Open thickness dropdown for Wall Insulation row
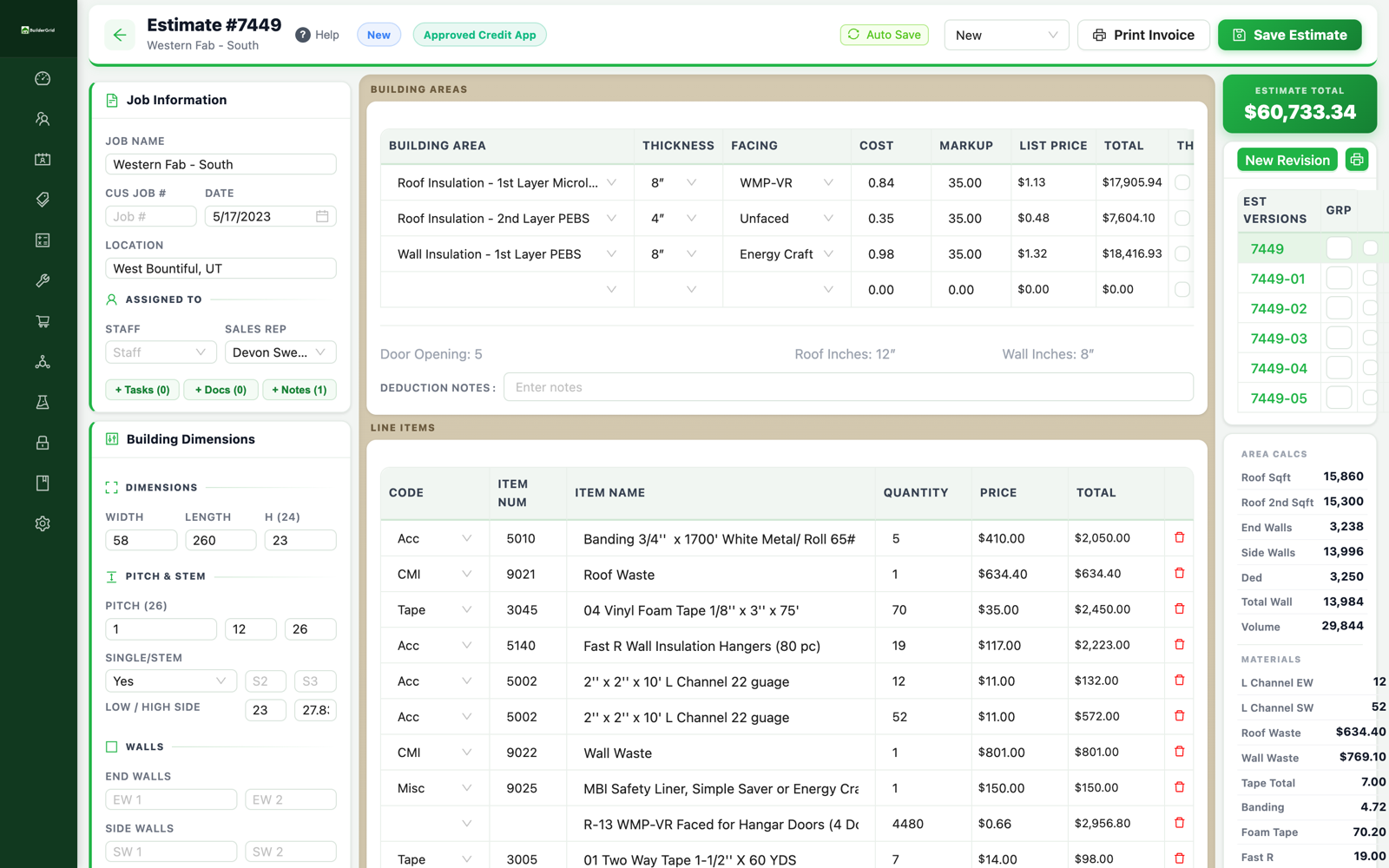 coord(675,253)
